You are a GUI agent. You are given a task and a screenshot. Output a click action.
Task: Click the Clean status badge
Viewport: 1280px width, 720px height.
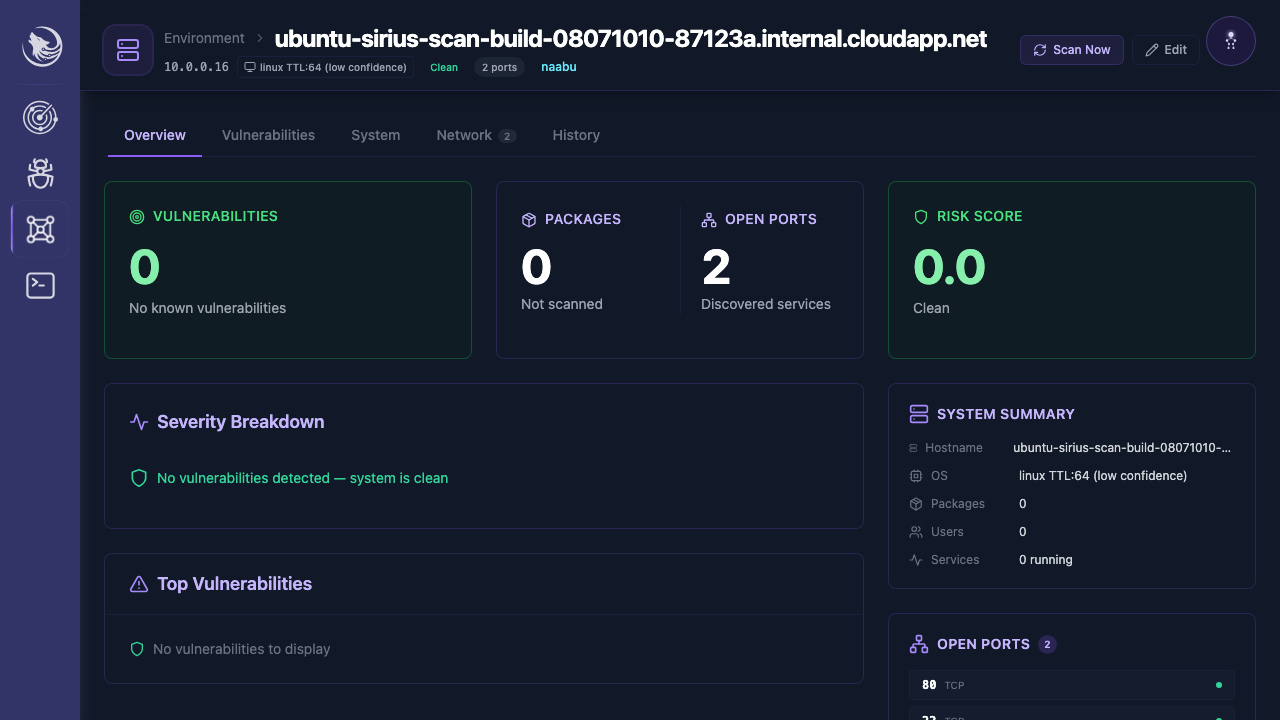444,67
